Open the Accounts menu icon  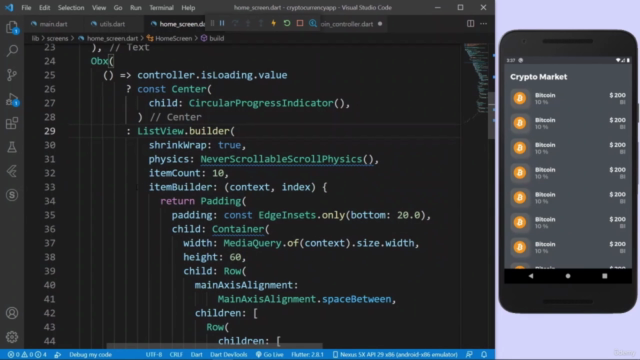click(x=12, y=313)
